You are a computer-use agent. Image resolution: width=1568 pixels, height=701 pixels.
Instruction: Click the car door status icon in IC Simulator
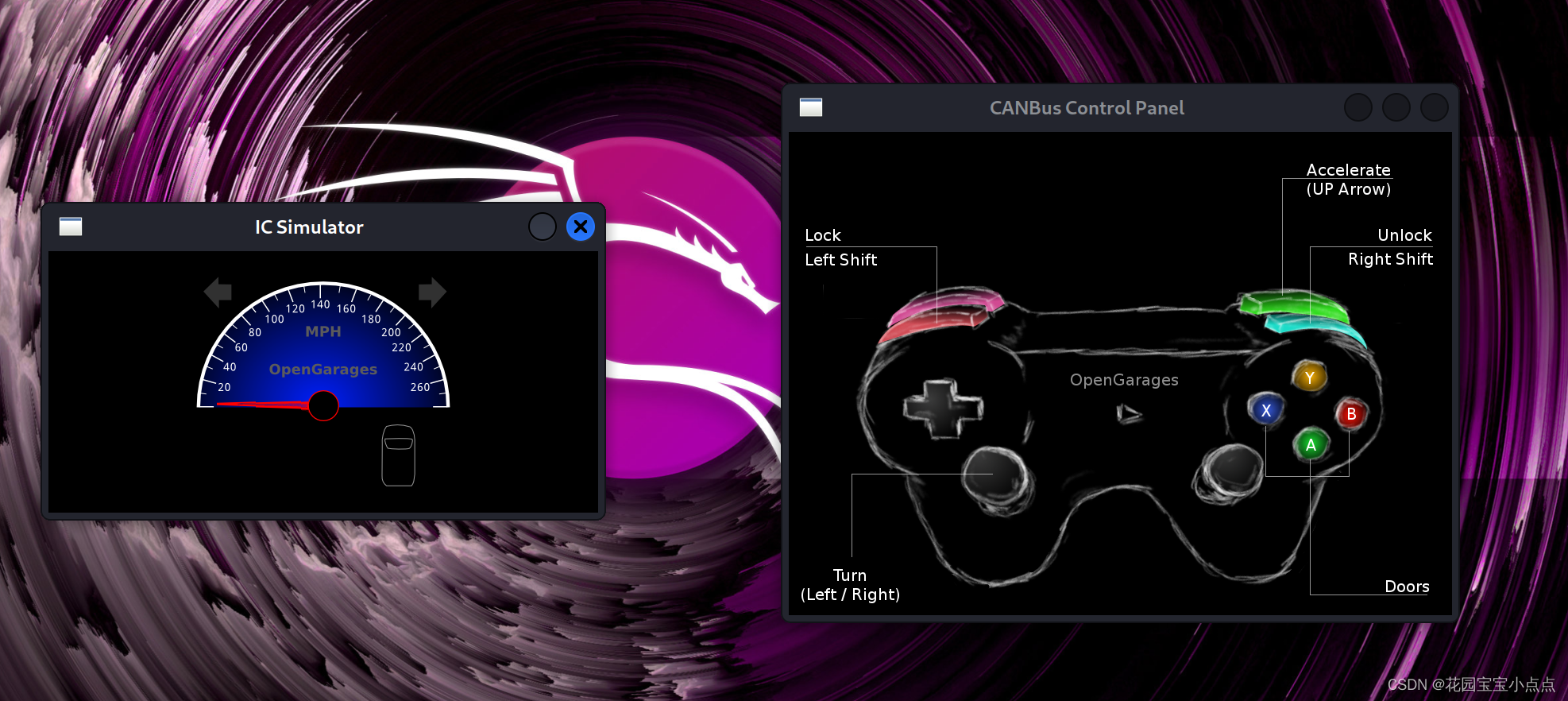(399, 455)
